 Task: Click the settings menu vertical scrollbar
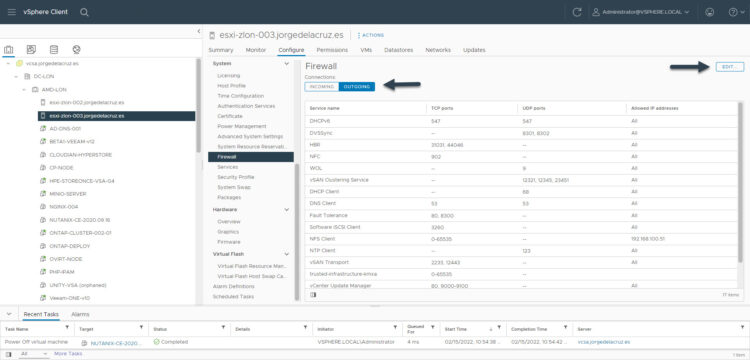297,231
